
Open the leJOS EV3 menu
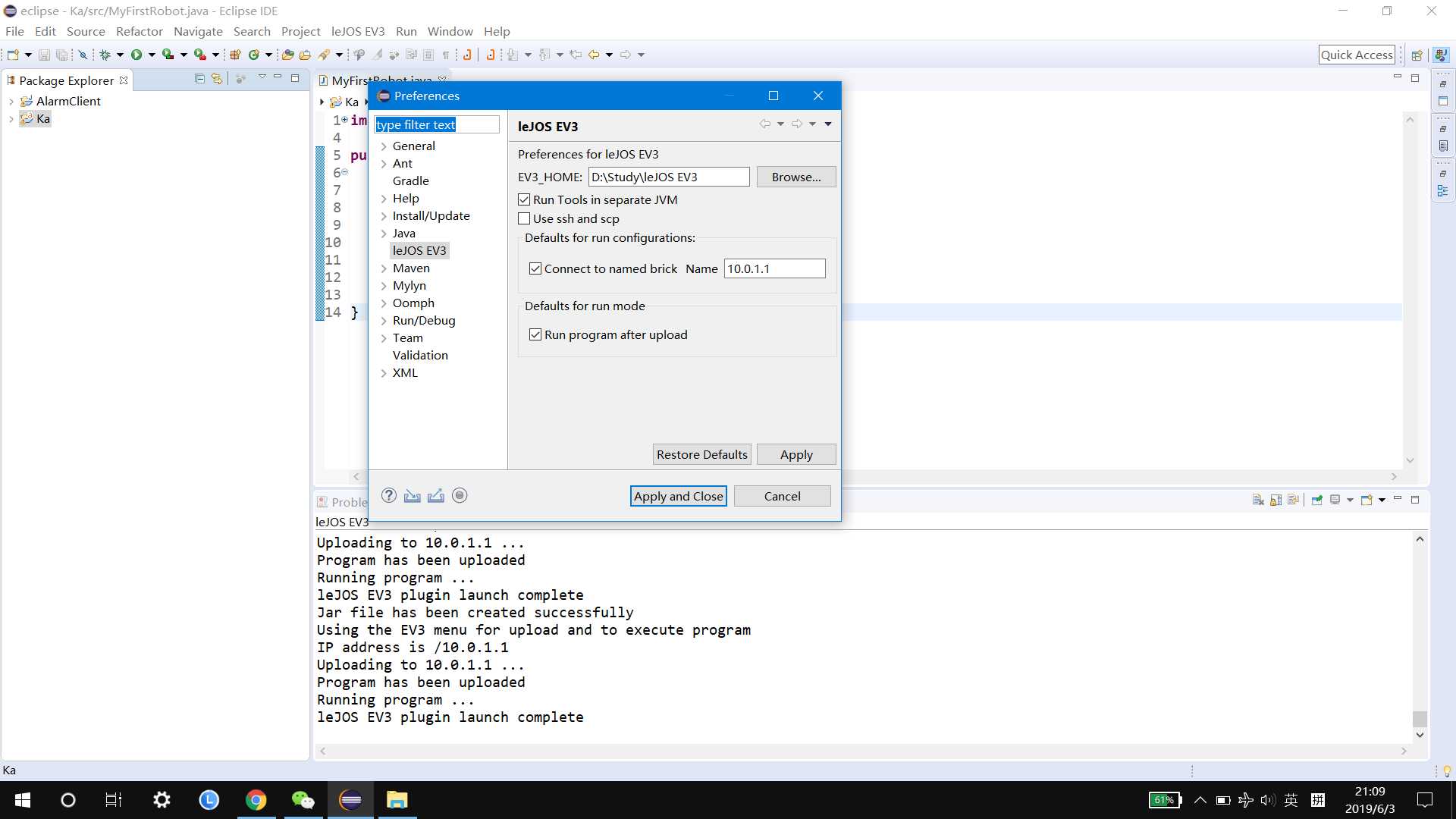(358, 31)
